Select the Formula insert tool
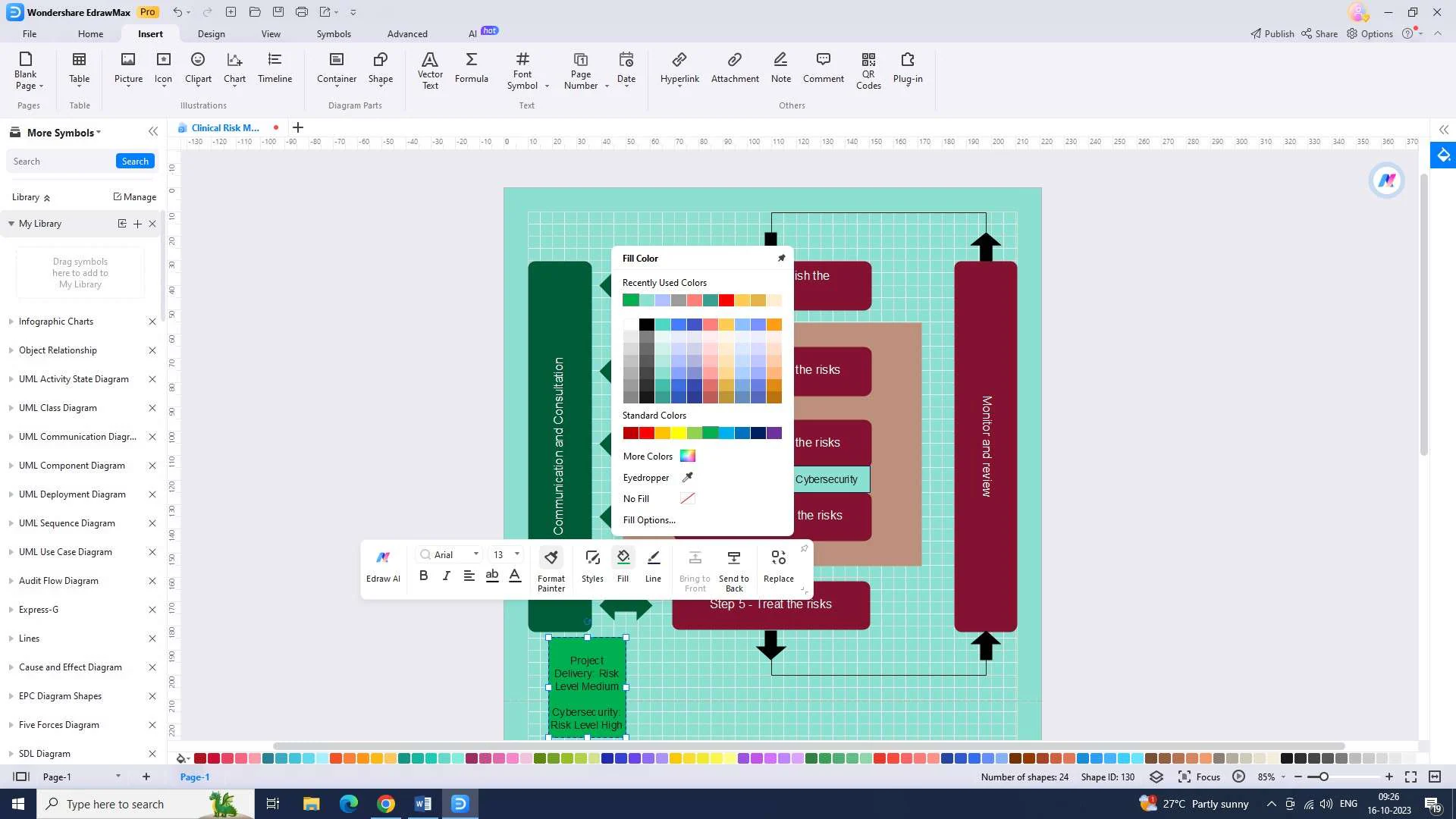This screenshot has height=819, width=1456. [471, 66]
